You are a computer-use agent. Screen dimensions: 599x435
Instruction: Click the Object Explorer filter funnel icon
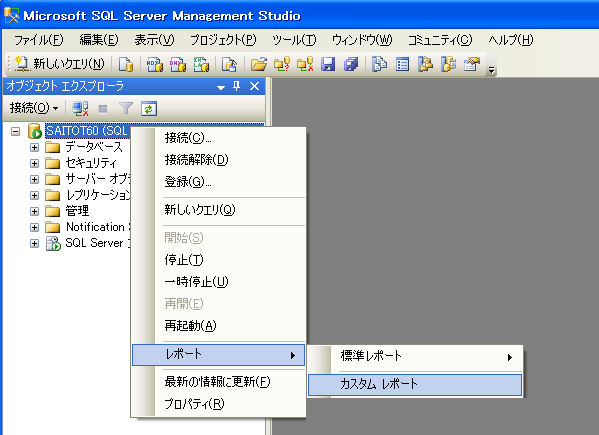pos(126,109)
